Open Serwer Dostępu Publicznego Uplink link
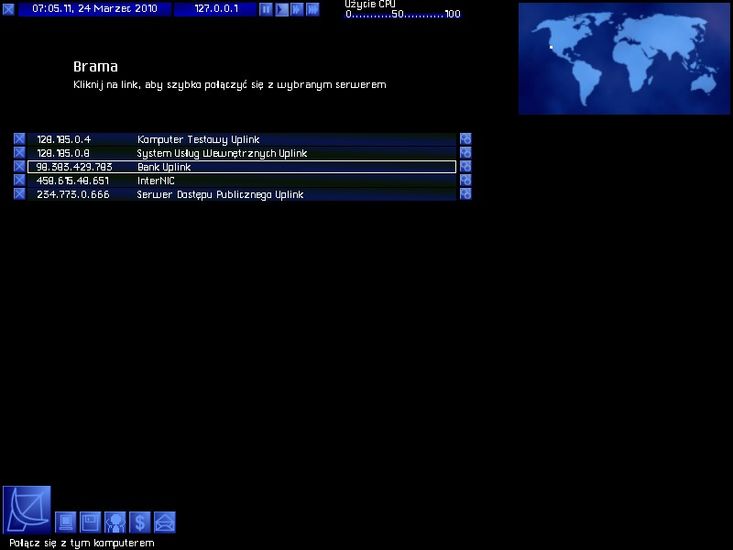The width and height of the screenshot is (733, 550). pyautogui.click(x=240, y=195)
